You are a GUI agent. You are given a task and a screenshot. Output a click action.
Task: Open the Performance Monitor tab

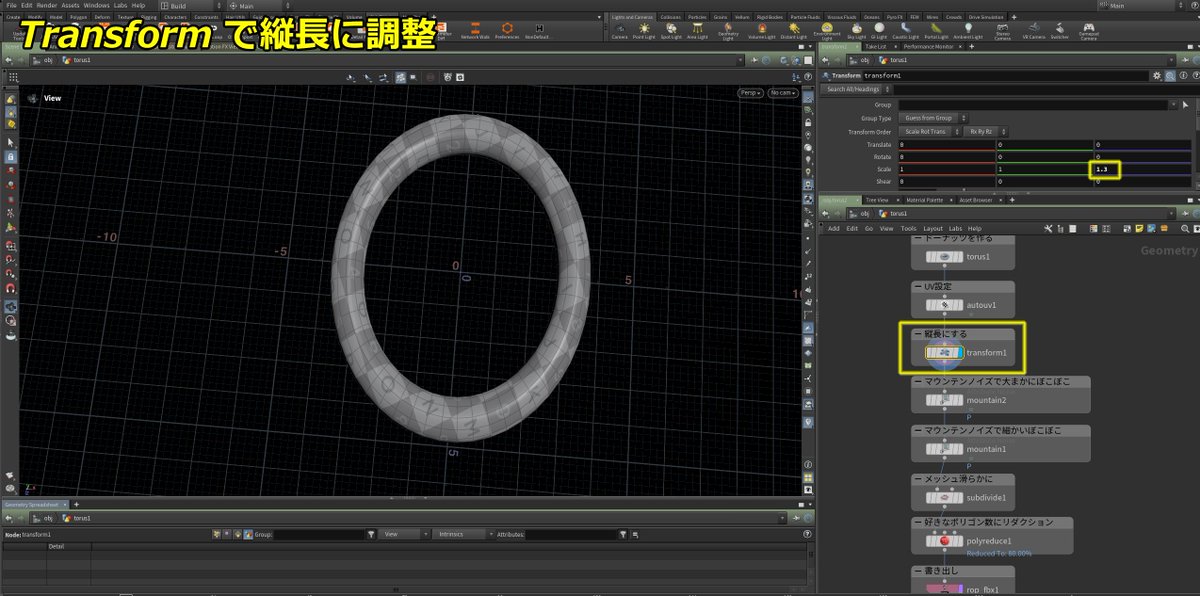(x=928, y=46)
